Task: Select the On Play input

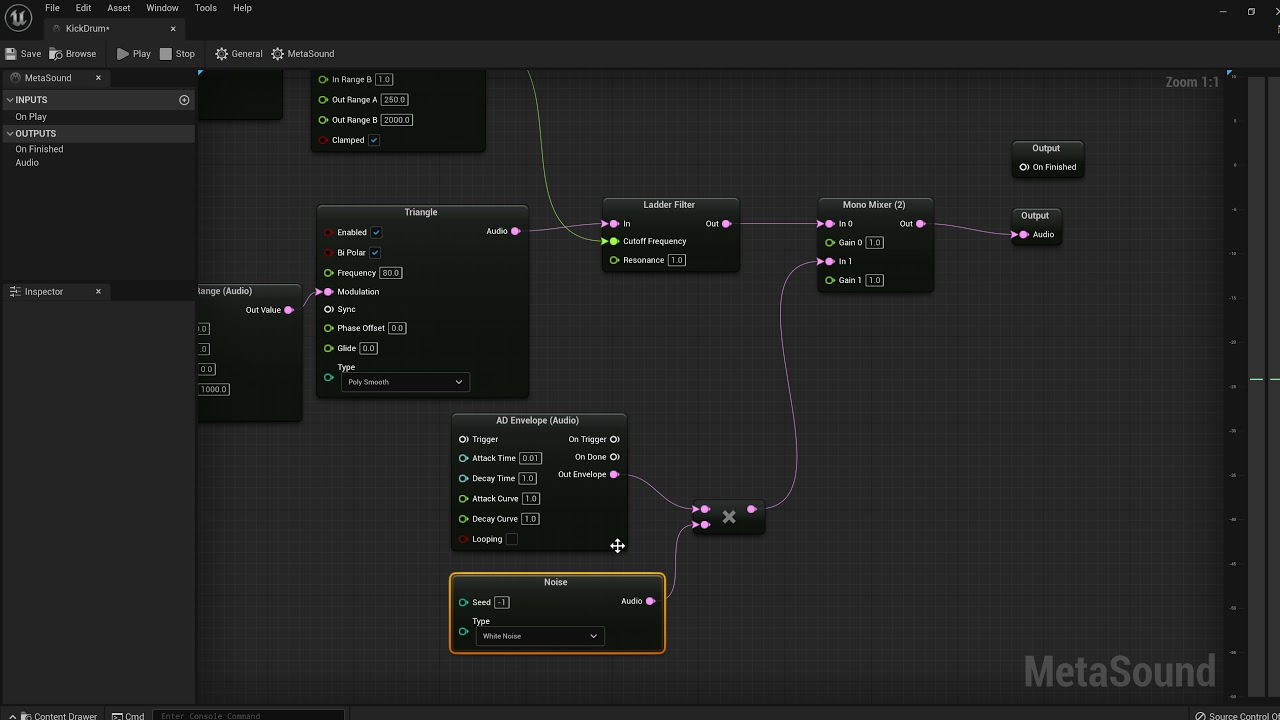Action: pos(31,117)
